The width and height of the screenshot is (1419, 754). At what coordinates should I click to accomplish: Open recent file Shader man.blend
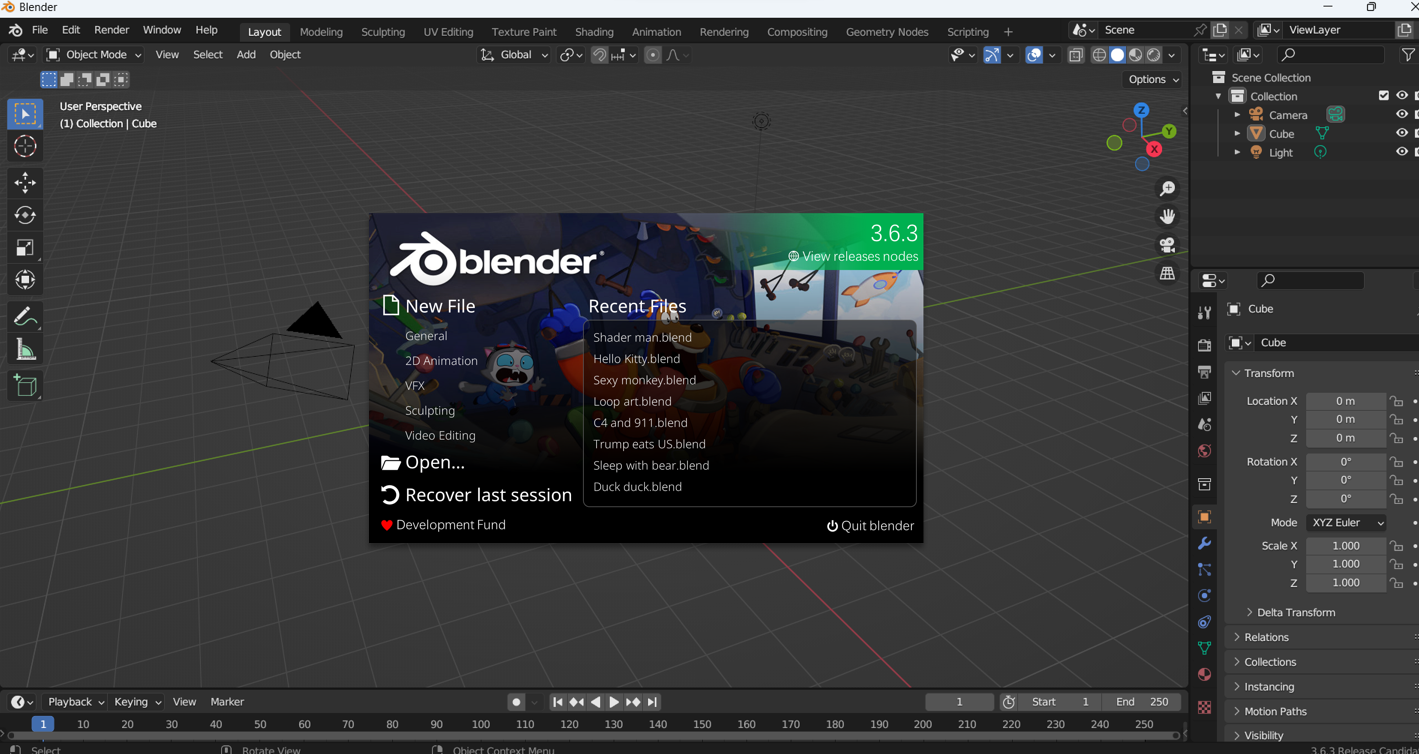(642, 338)
